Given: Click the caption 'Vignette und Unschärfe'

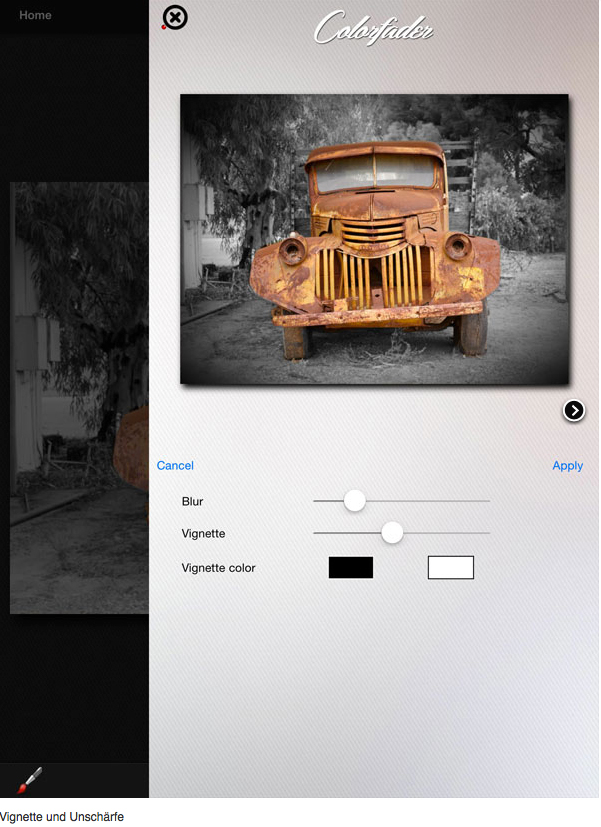Looking at the screenshot, I should point(61,816).
